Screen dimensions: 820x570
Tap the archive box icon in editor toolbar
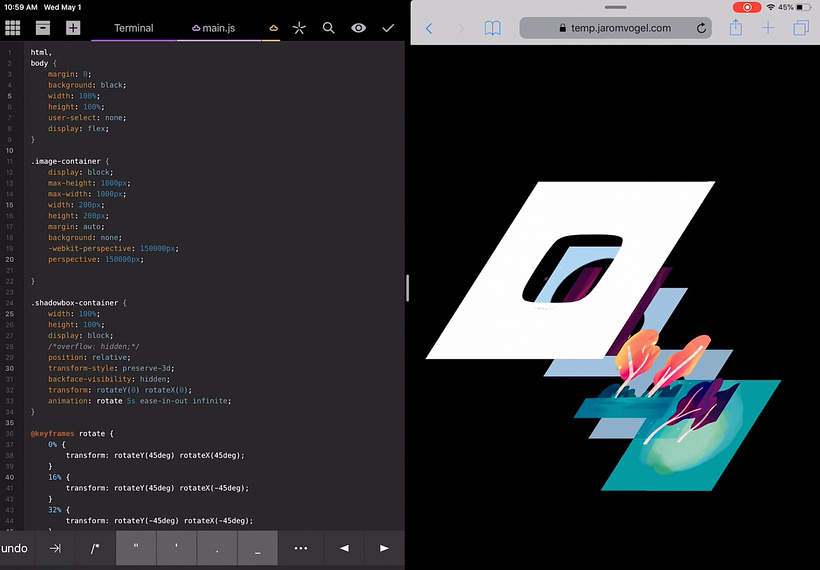pos(43,28)
